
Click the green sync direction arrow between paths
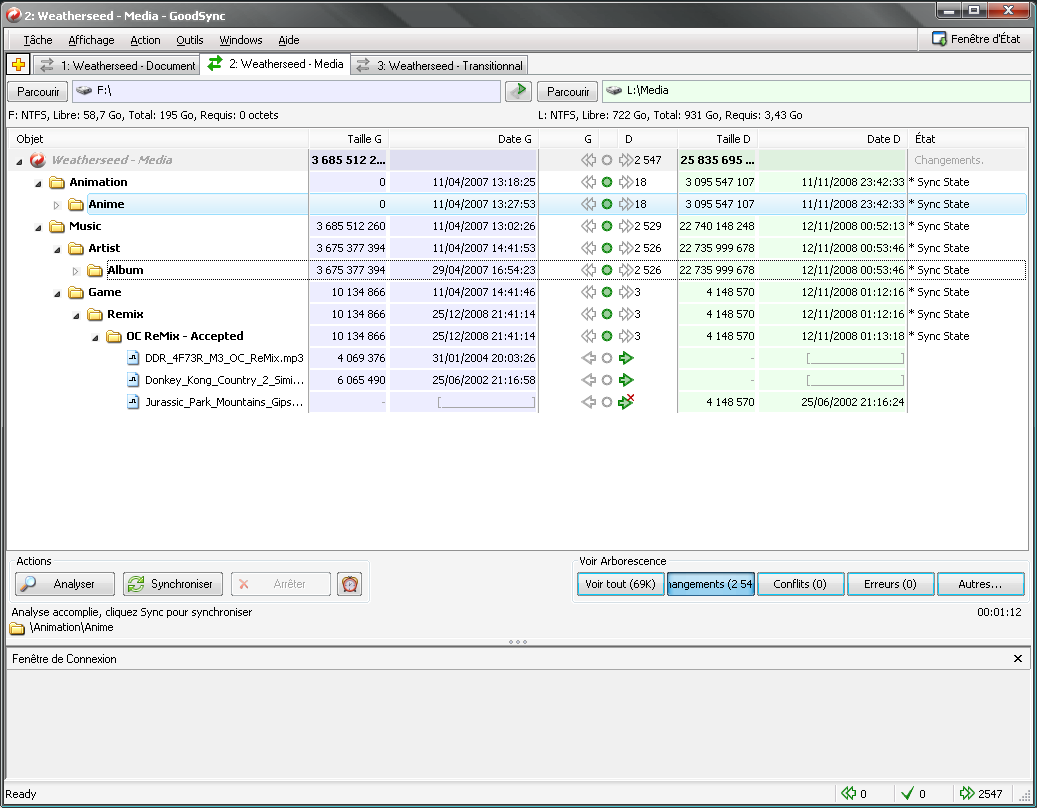[517, 91]
